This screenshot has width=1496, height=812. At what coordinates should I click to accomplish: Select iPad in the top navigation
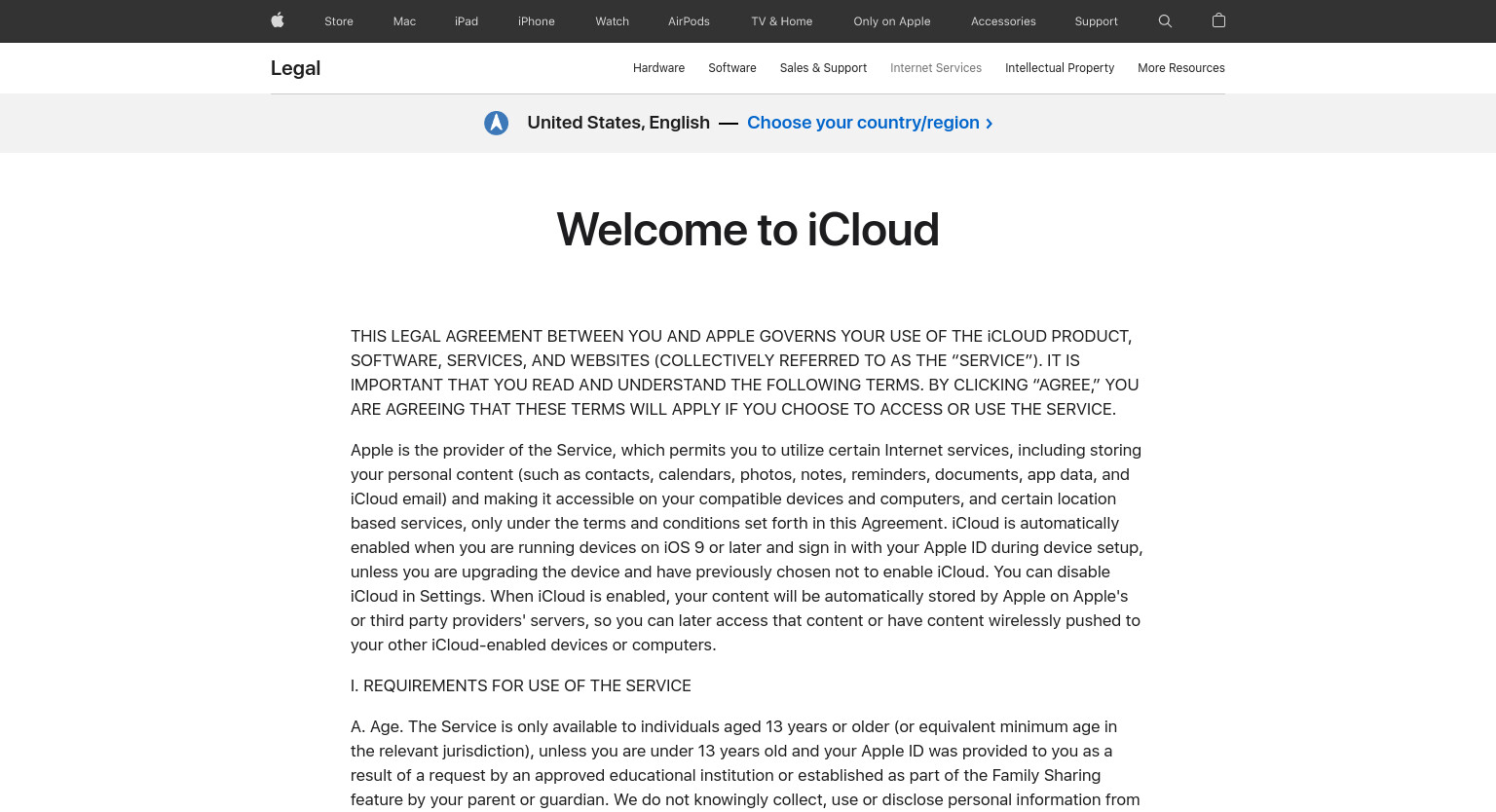tap(467, 21)
